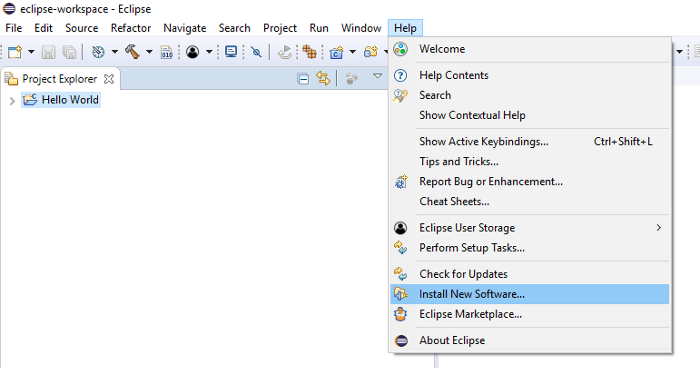Image resolution: width=700 pixels, height=368 pixels.
Task: Click the build configuration gear icon
Action: point(98,52)
